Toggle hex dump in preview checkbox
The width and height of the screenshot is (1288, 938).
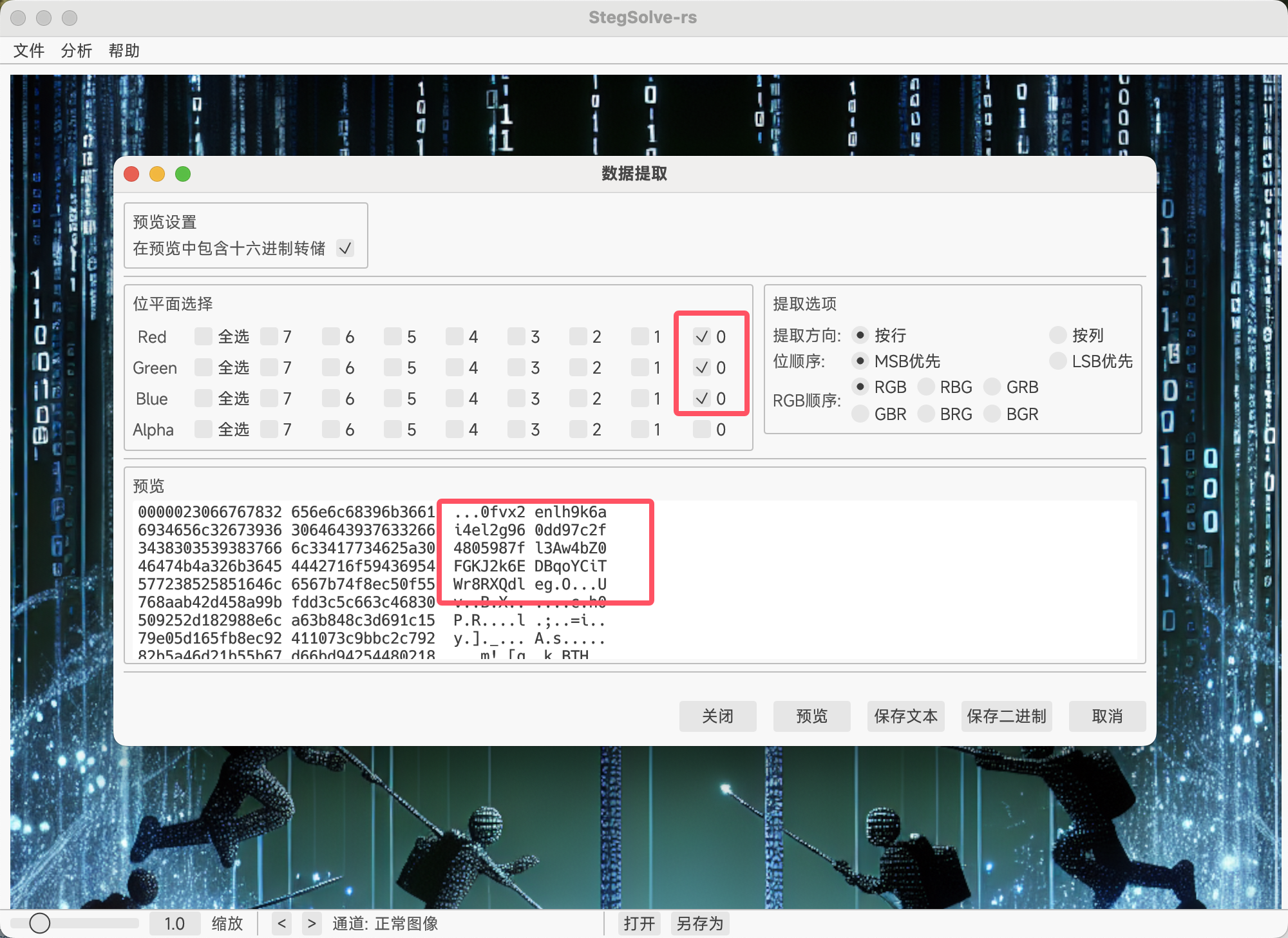click(x=346, y=248)
